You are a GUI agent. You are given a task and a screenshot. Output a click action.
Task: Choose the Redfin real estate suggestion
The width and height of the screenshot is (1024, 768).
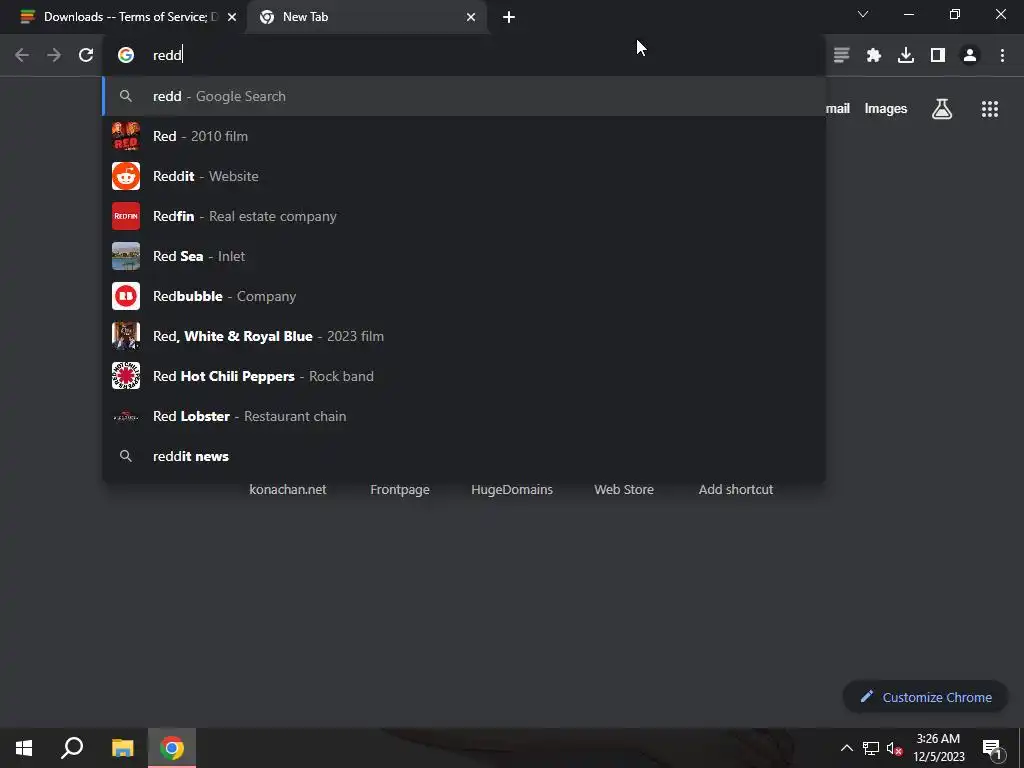464,216
